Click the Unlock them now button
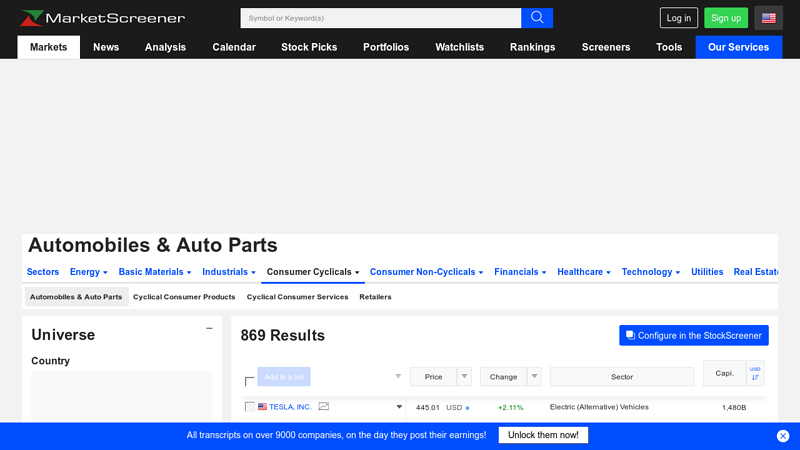This screenshot has width=800, height=450. point(543,435)
